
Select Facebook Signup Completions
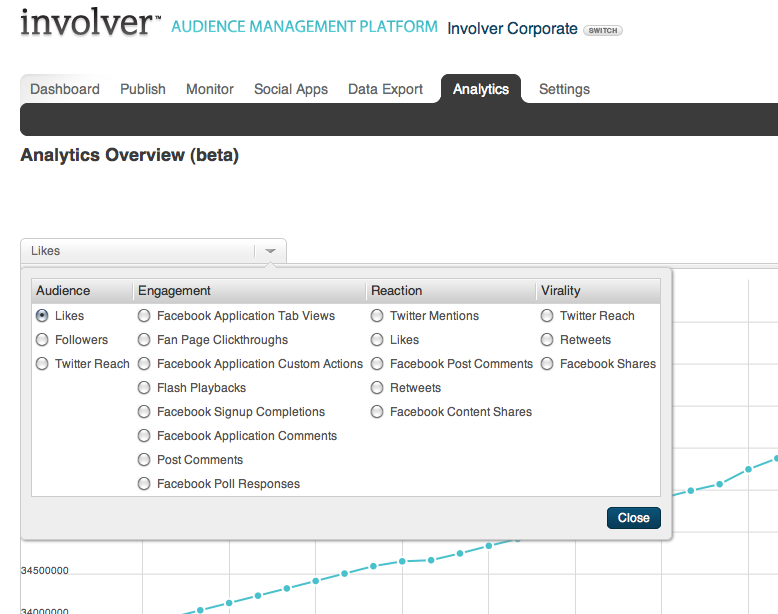[x=144, y=411]
